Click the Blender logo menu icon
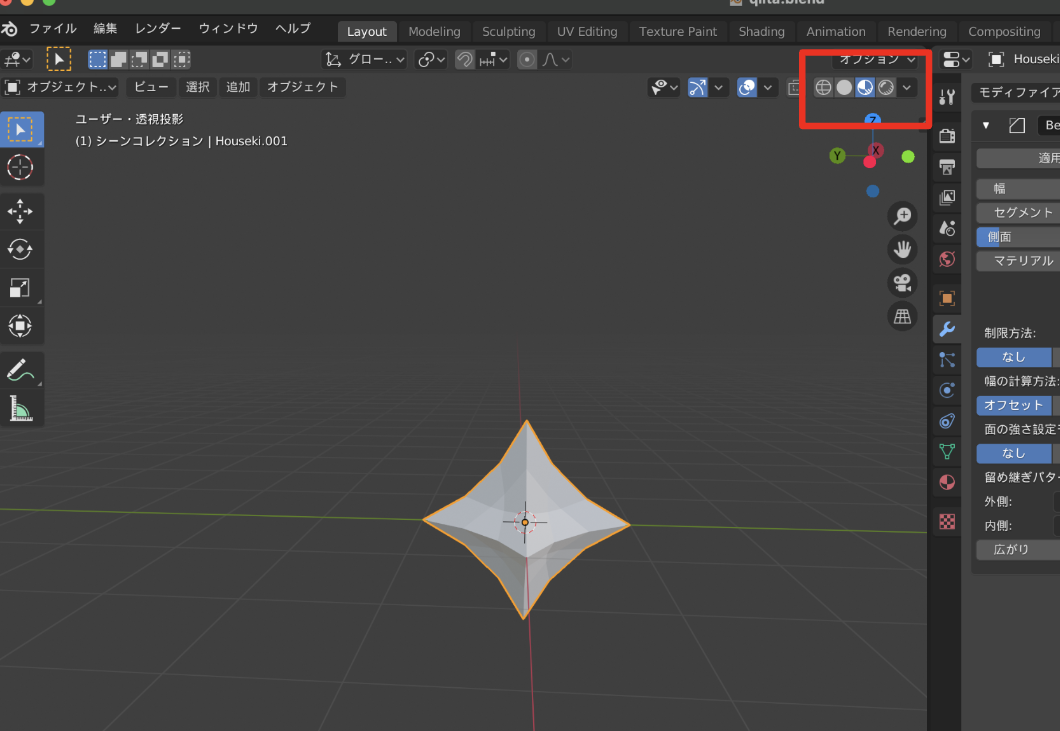Screen dimensions: 1060x731 point(9,29)
